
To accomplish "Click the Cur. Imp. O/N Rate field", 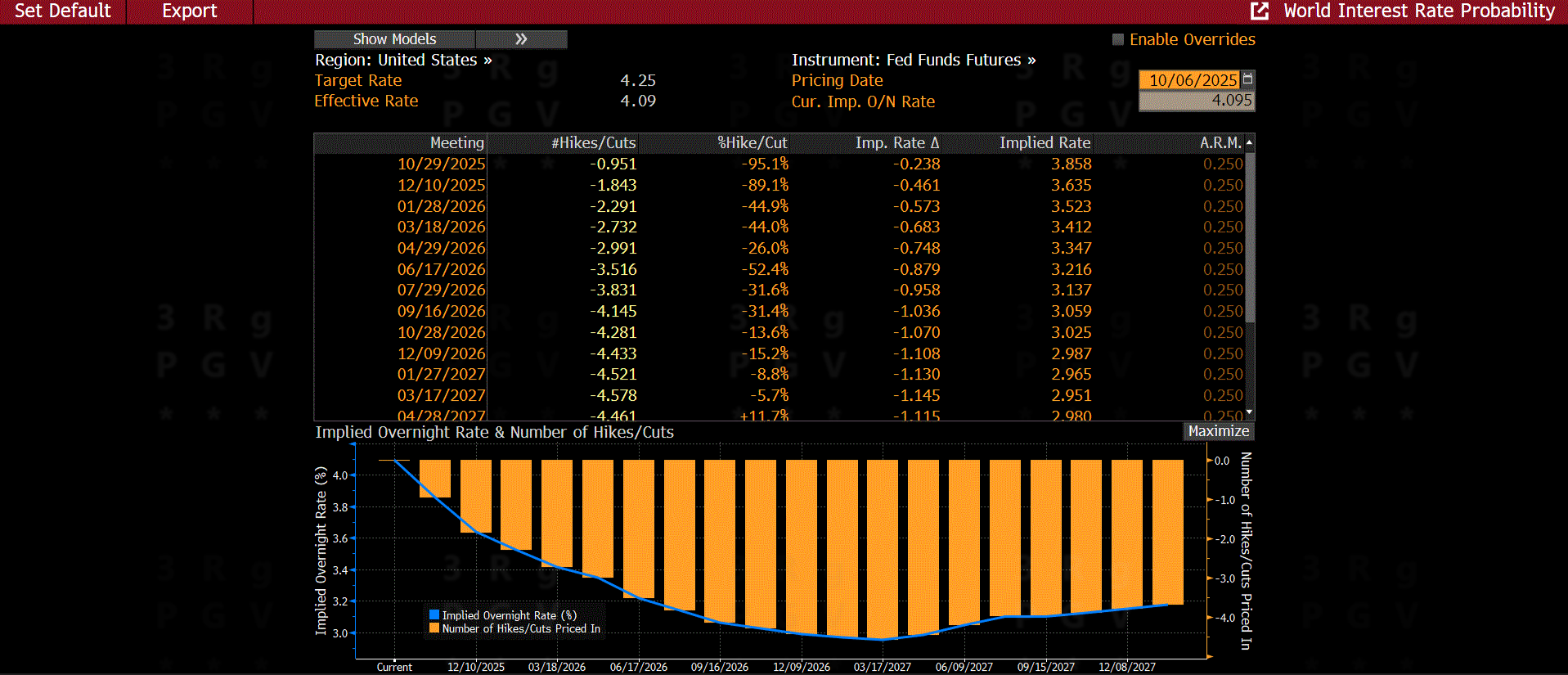I will click(1196, 101).
